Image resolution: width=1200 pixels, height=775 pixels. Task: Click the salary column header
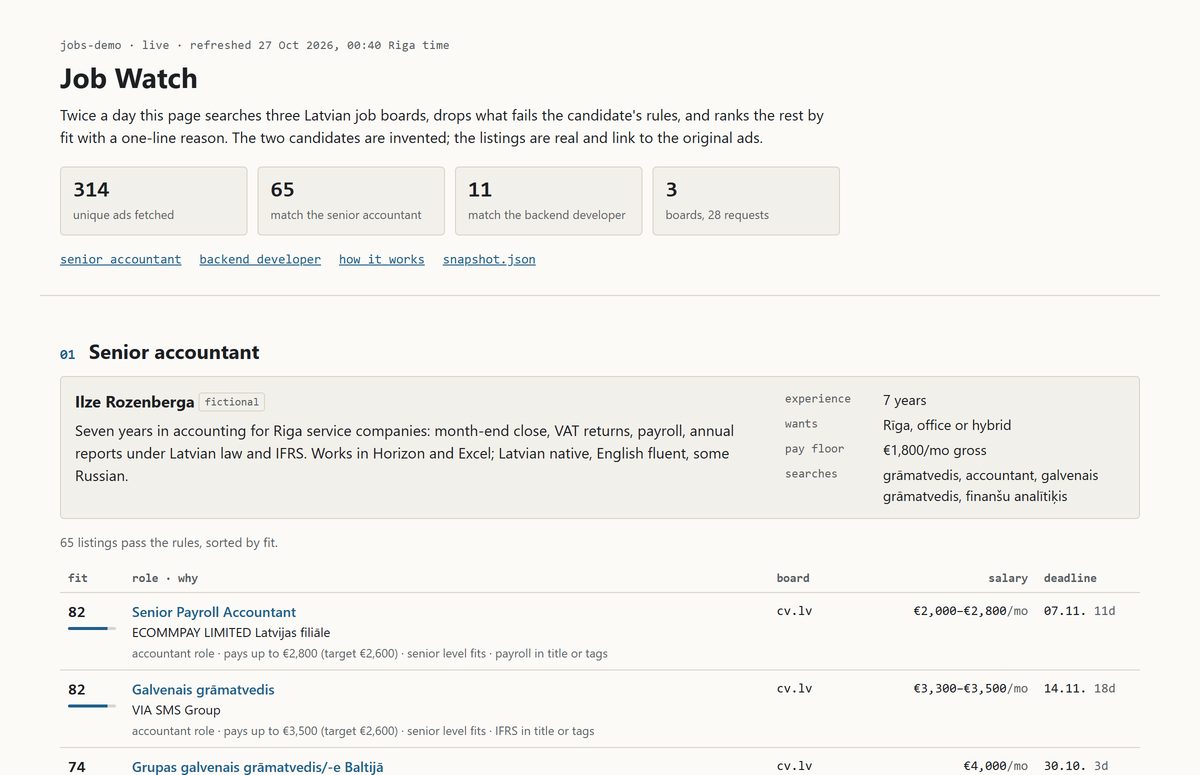click(1008, 578)
